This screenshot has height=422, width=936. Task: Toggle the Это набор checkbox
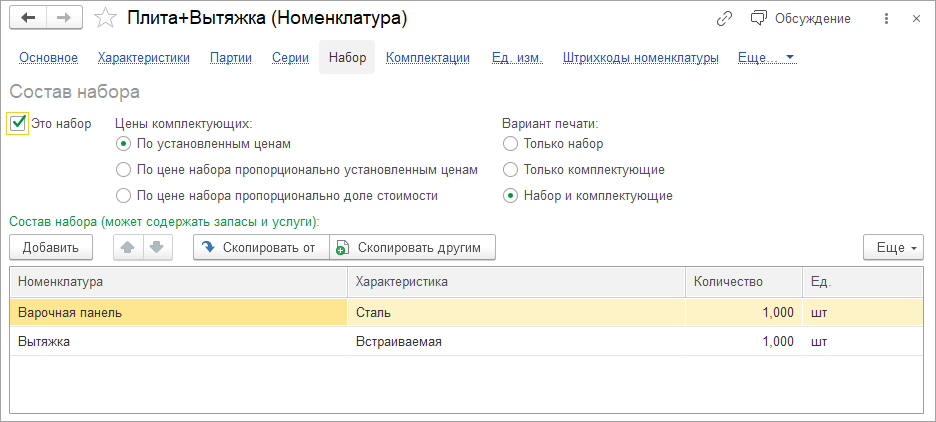[18, 123]
